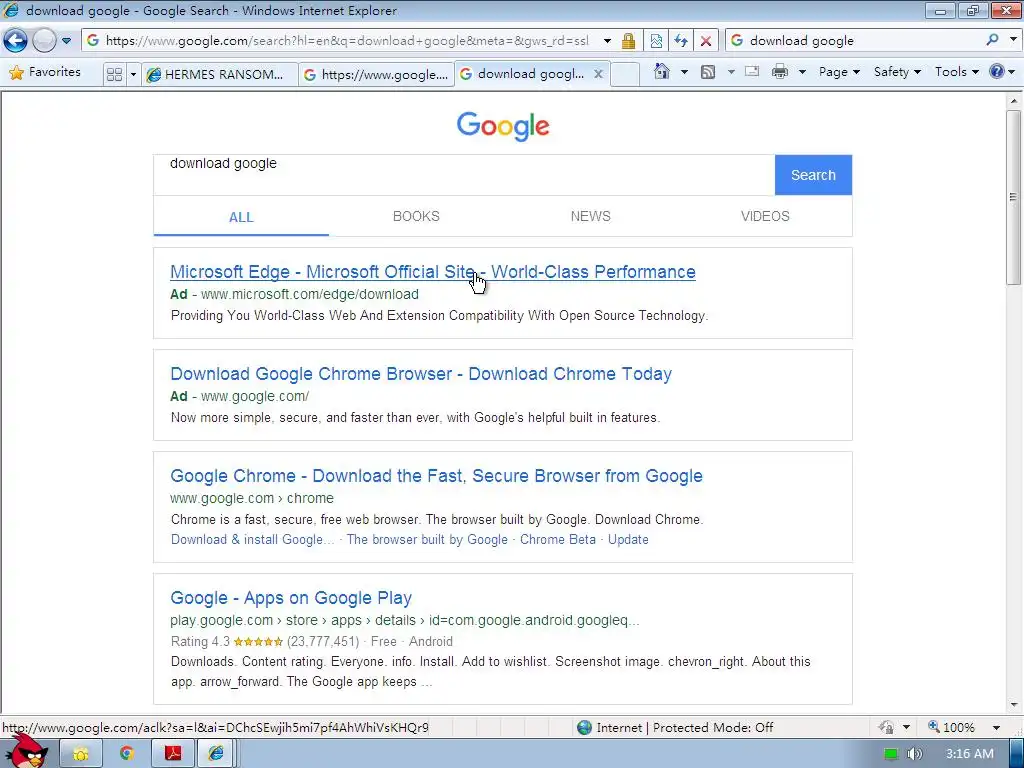This screenshot has width=1024, height=768.
Task: Expand the address bar URL history dropdown
Action: point(607,40)
